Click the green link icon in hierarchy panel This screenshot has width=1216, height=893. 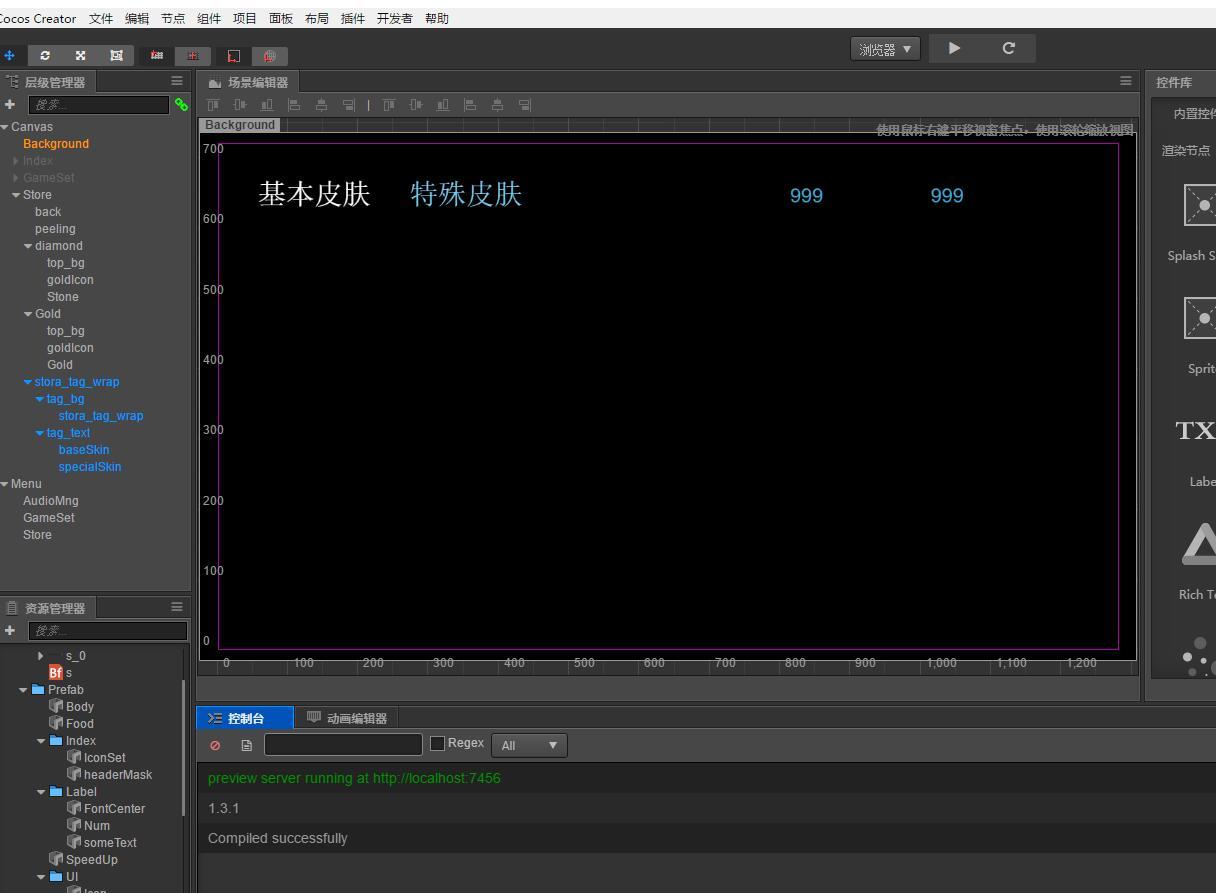pos(181,104)
